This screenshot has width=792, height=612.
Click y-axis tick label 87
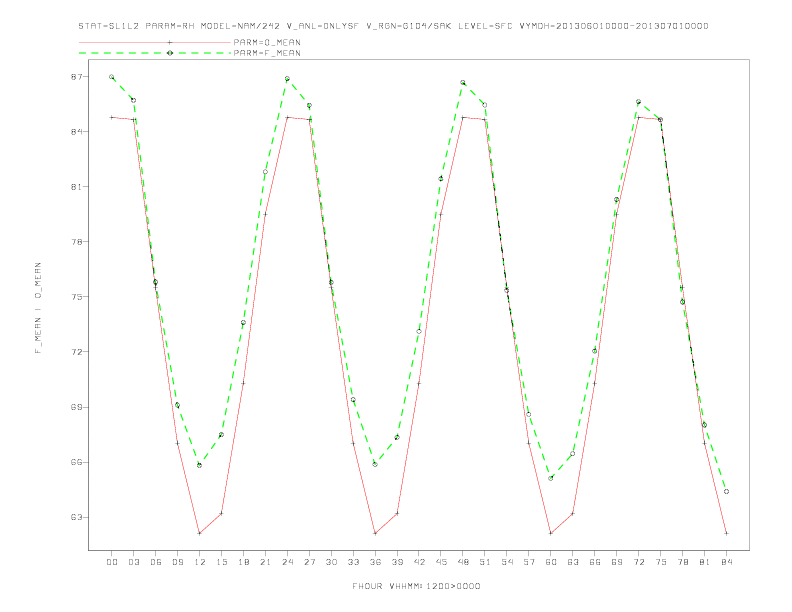76,77
